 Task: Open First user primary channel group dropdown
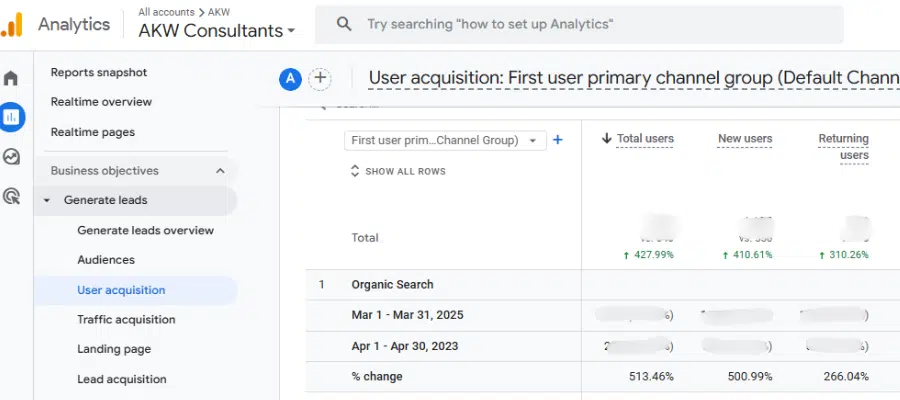pos(445,141)
